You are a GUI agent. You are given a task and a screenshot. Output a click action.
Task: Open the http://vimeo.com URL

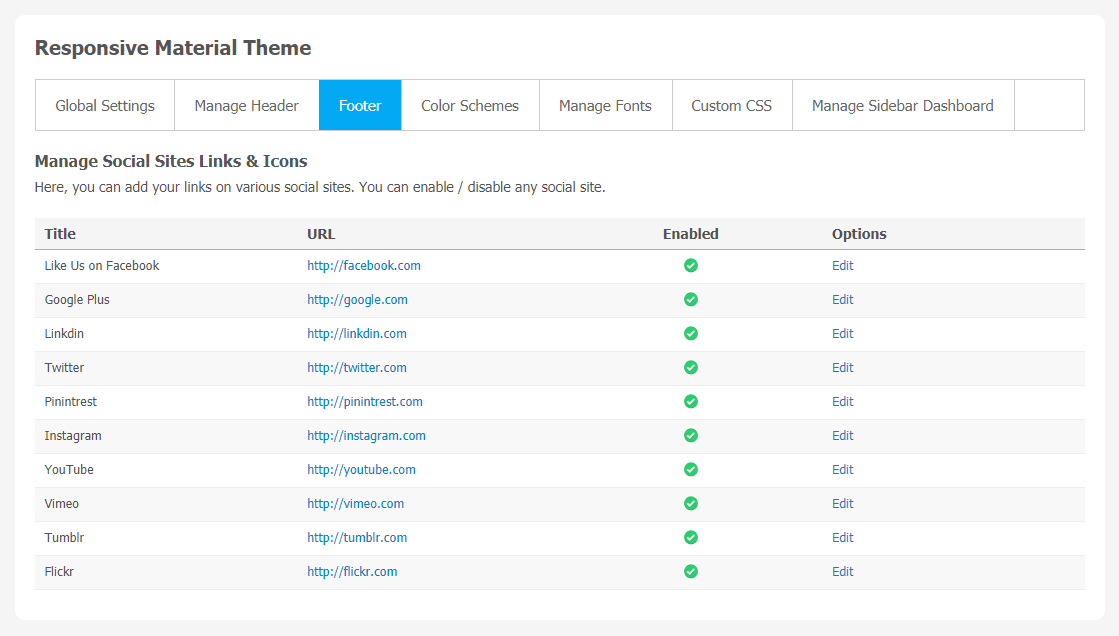coord(355,504)
